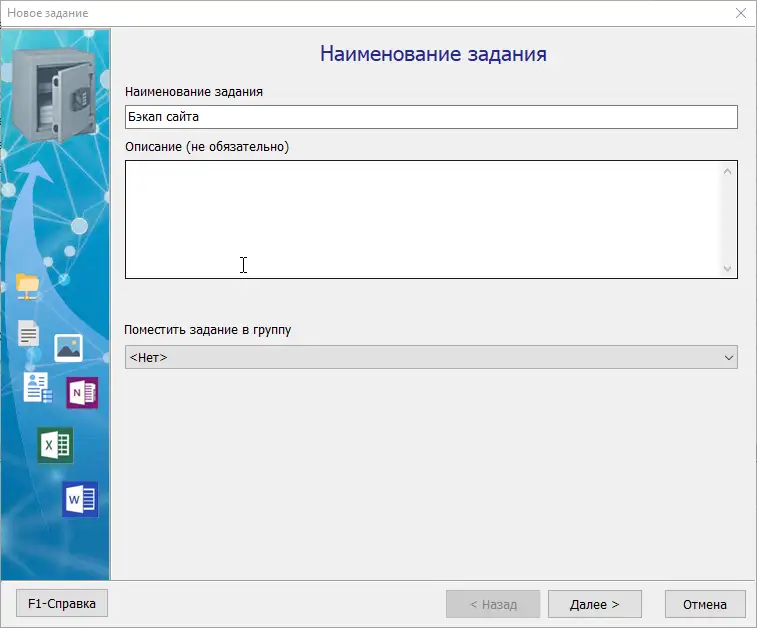Focus the Наименование задания input field
Image resolution: width=757 pixels, height=628 pixels.
click(x=431, y=117)
